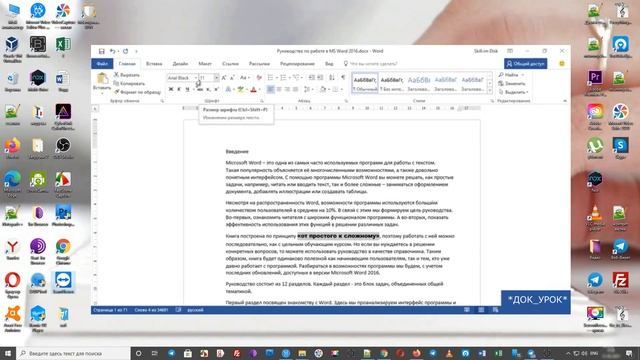
Task: Undo the last action
Action: [112, 51]
